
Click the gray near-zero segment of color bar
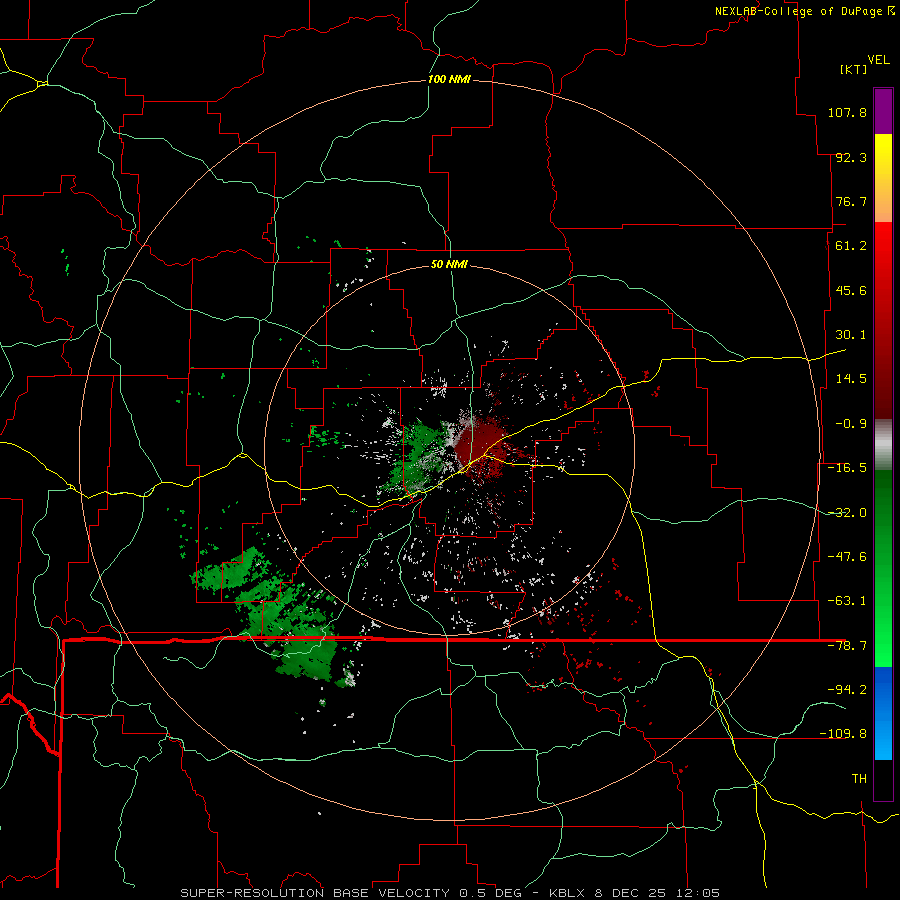[883, 445]
